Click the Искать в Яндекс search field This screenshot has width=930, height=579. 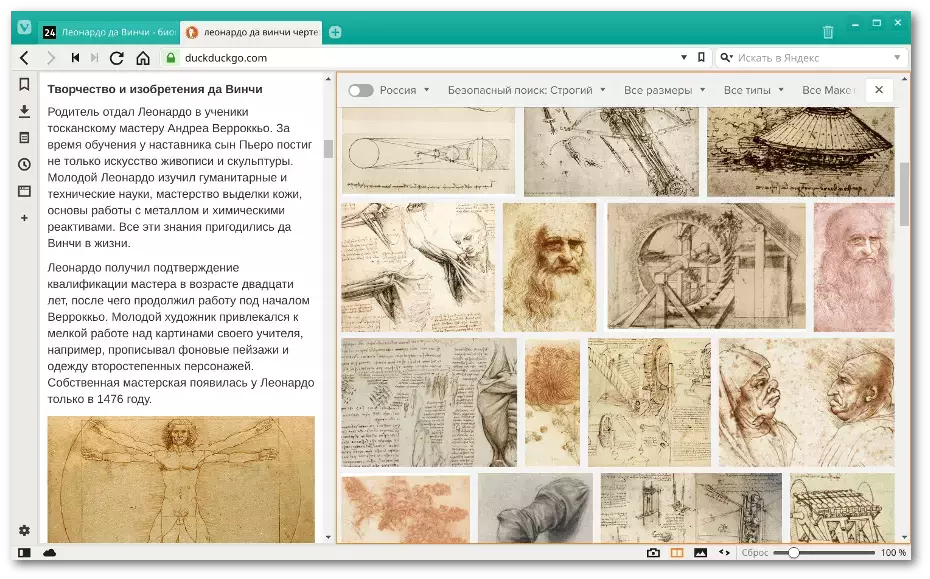click(x=811, y=58)
